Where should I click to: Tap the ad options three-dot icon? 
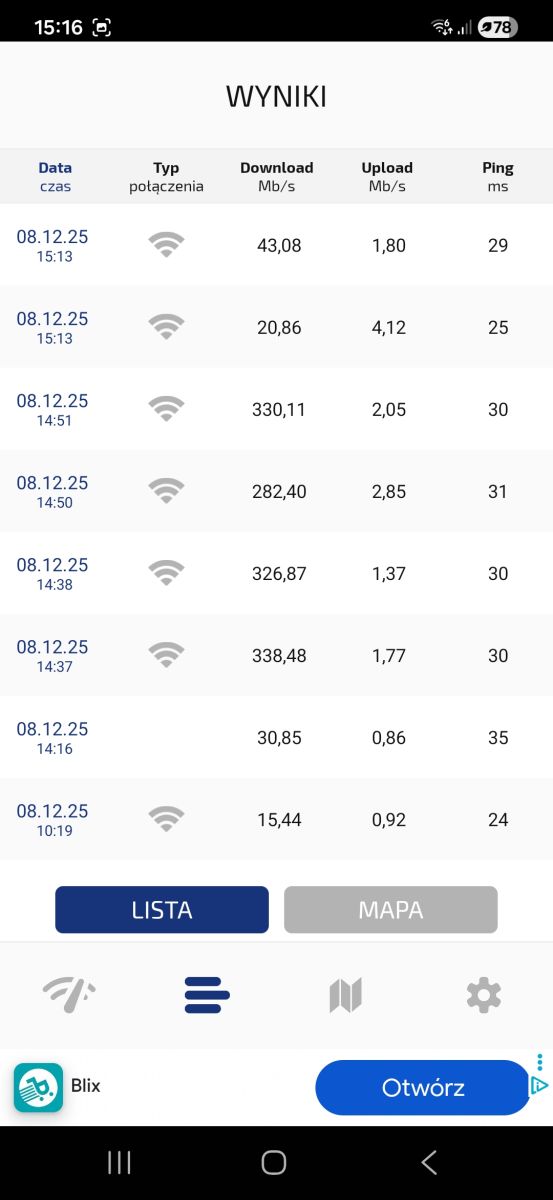pos(540,1062)
